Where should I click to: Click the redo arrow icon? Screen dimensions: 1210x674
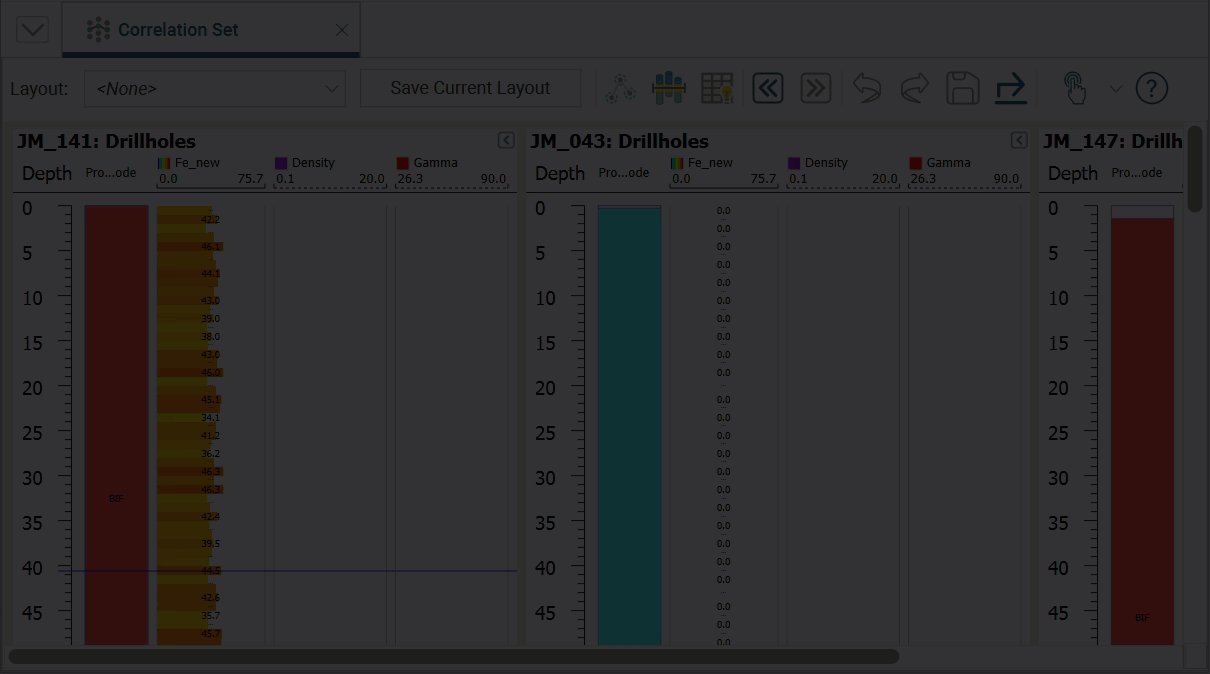(x=914, y=89)
